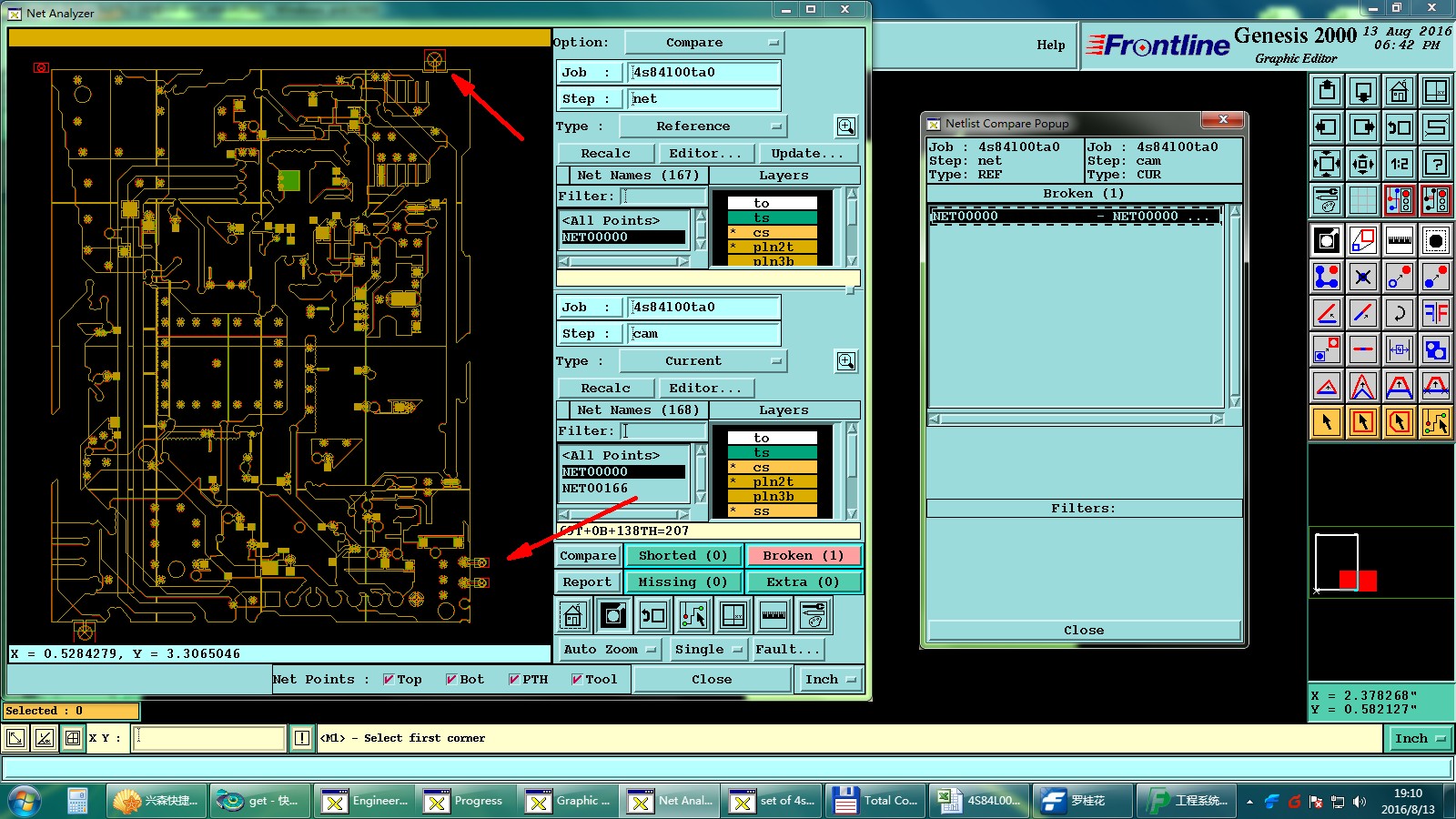The width and height of the screenshot is (1456, 819).
Task: Open the Inch units dropdown in Net Analyzer
Action: [831, 680]
